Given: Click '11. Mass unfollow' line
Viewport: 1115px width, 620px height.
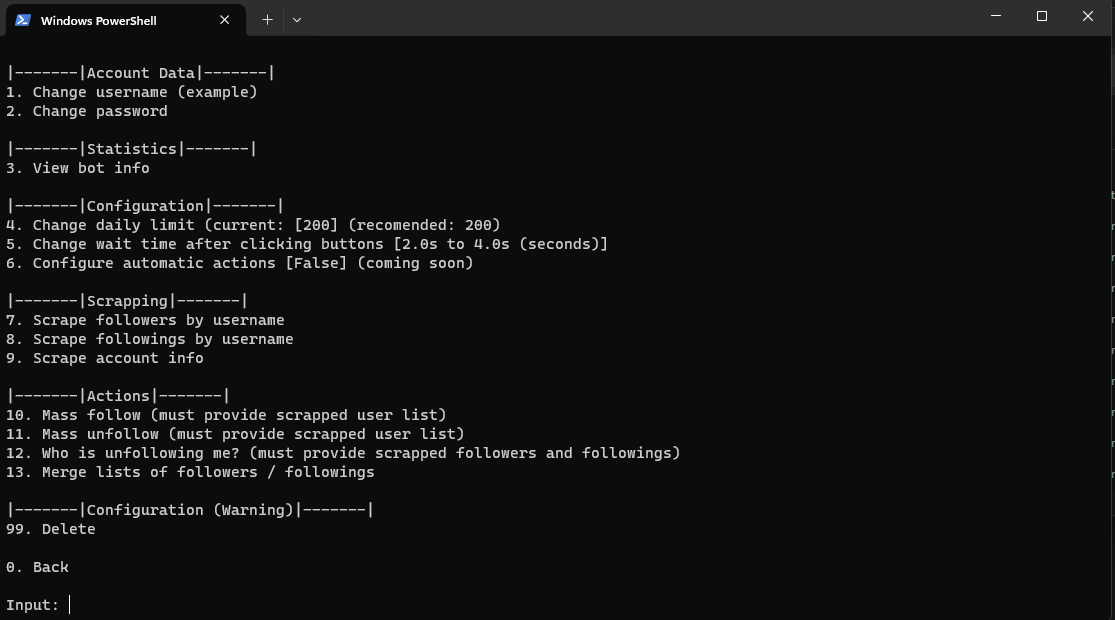Looking at the screenshot, I should point(235,434).
